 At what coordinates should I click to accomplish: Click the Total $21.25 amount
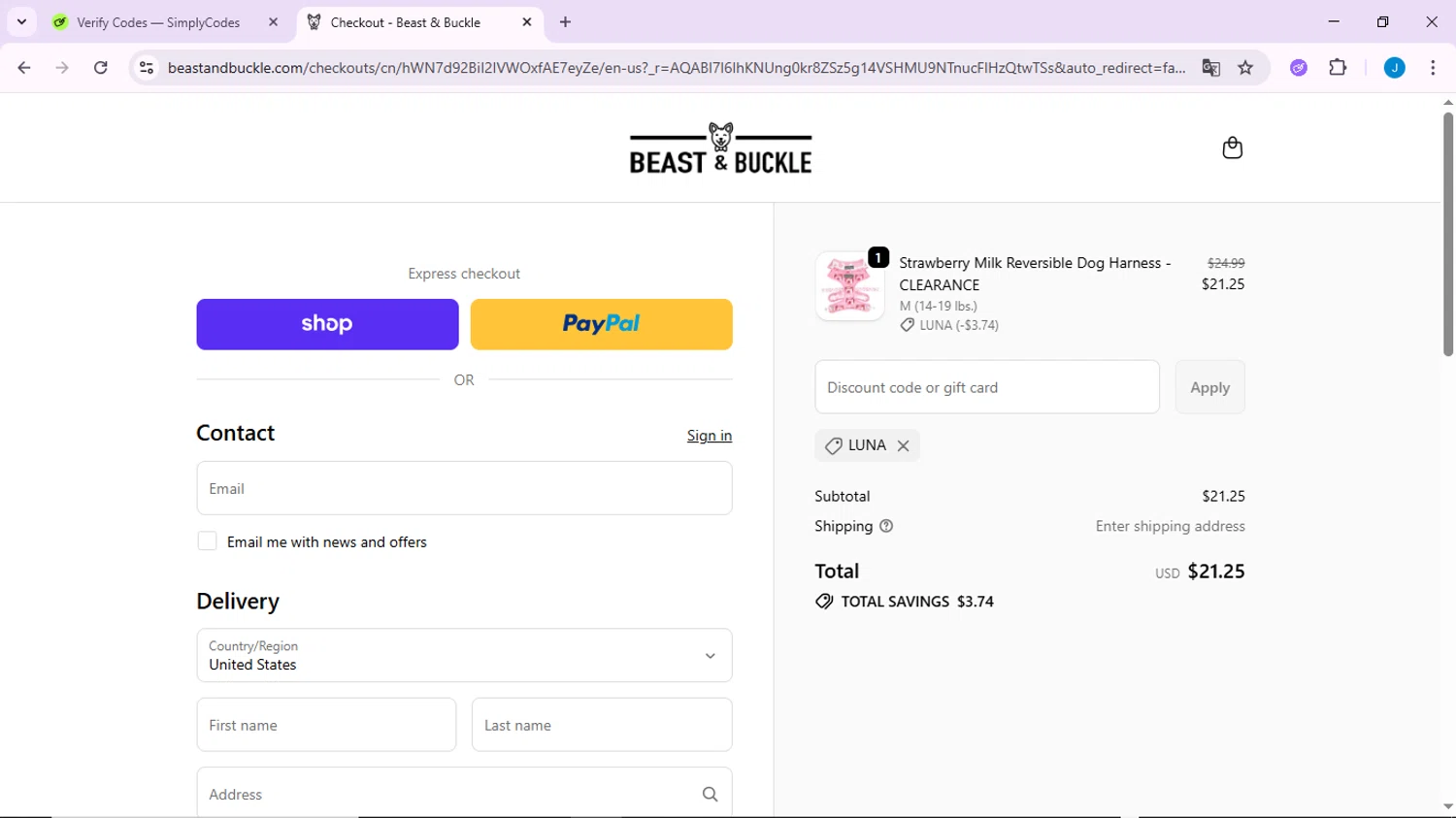click(x=1215, y=572)
